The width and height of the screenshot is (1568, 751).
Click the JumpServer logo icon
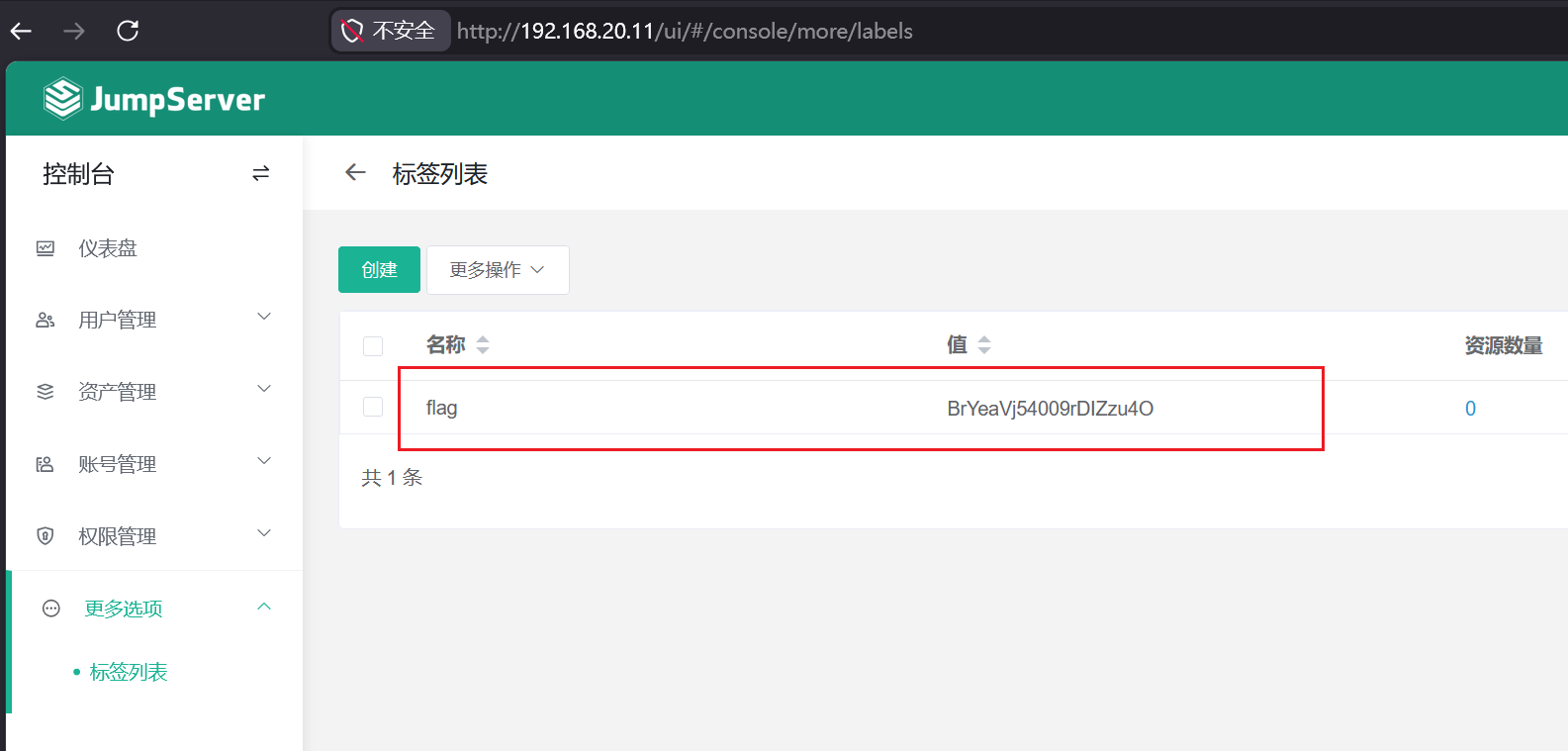point(62,99)
